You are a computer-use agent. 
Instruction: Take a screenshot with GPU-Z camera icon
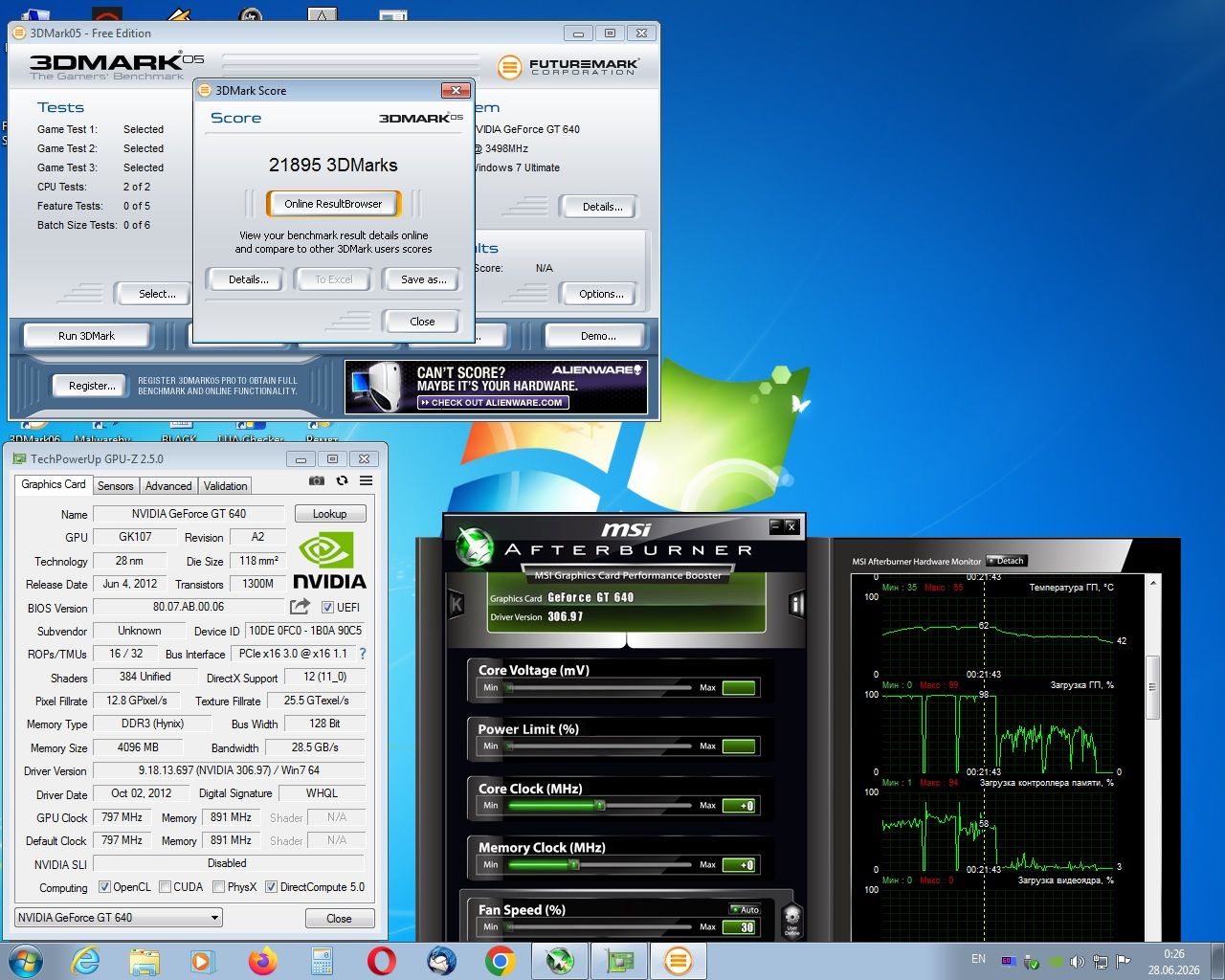[x=317, y=481]
